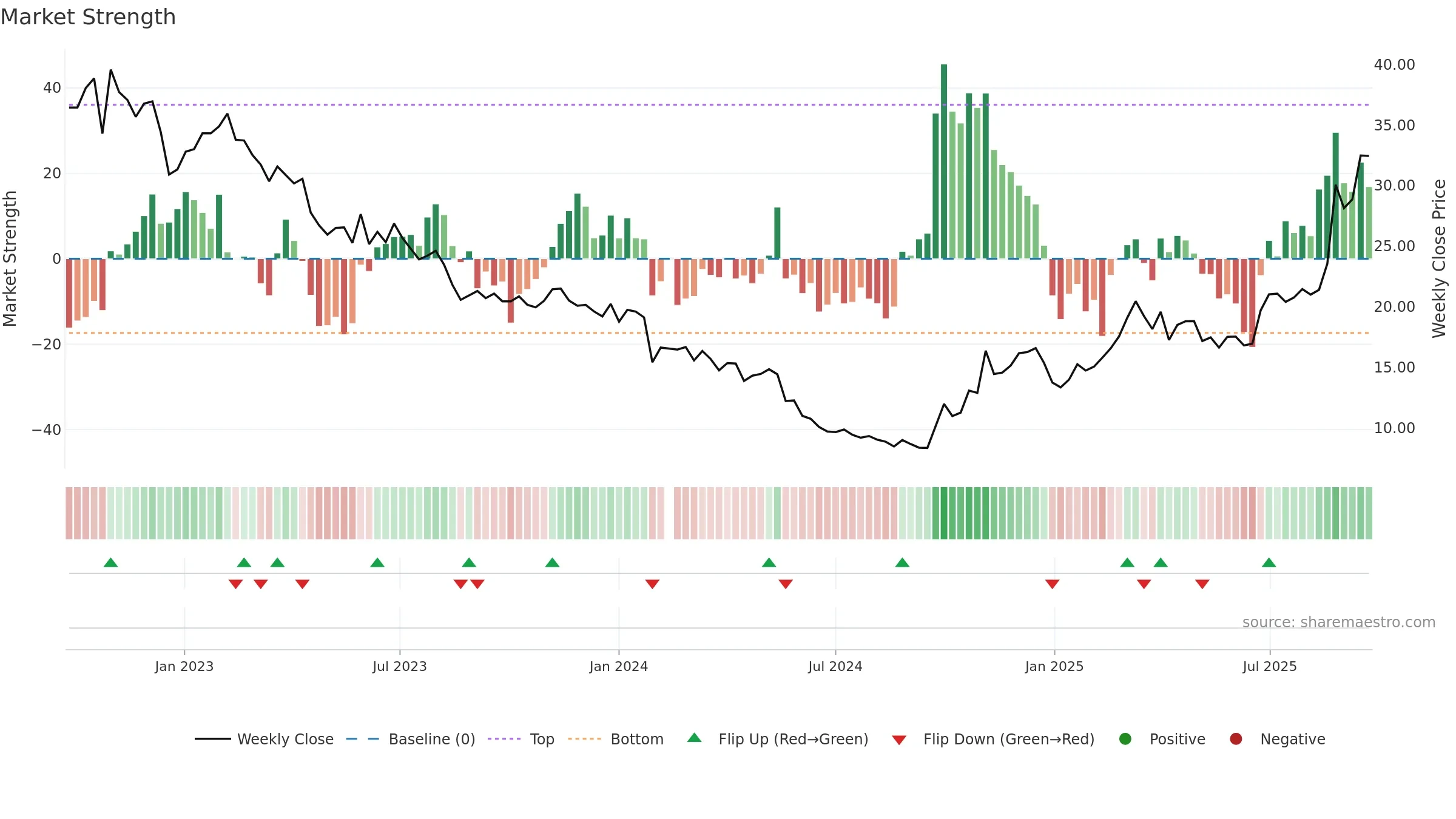The image size is (1456, 819).
Task: Click the −20 market strength tick label
Action: click(47, 345)
